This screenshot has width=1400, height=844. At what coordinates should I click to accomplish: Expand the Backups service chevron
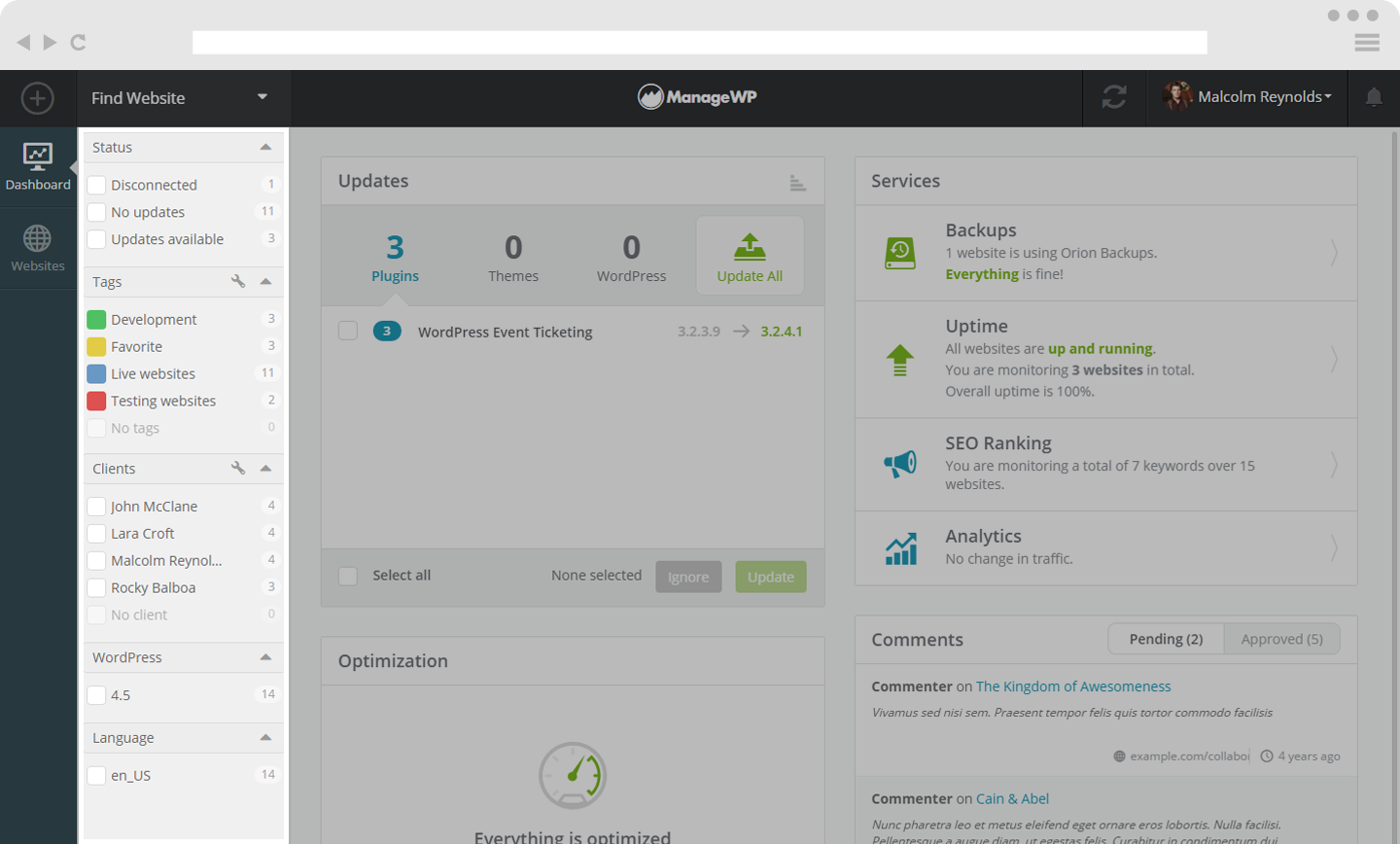pos(1334,253)
